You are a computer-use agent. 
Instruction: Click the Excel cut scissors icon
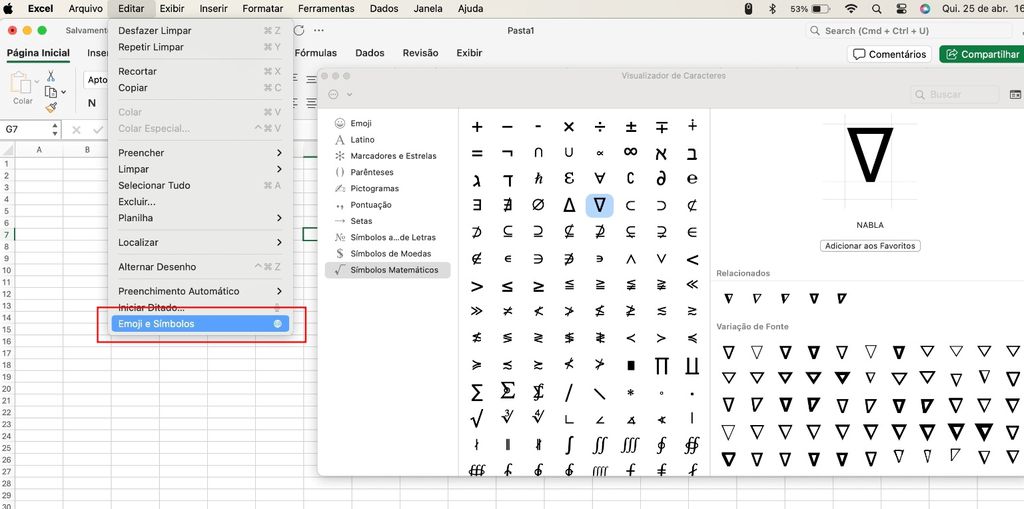tap(51, 76)
